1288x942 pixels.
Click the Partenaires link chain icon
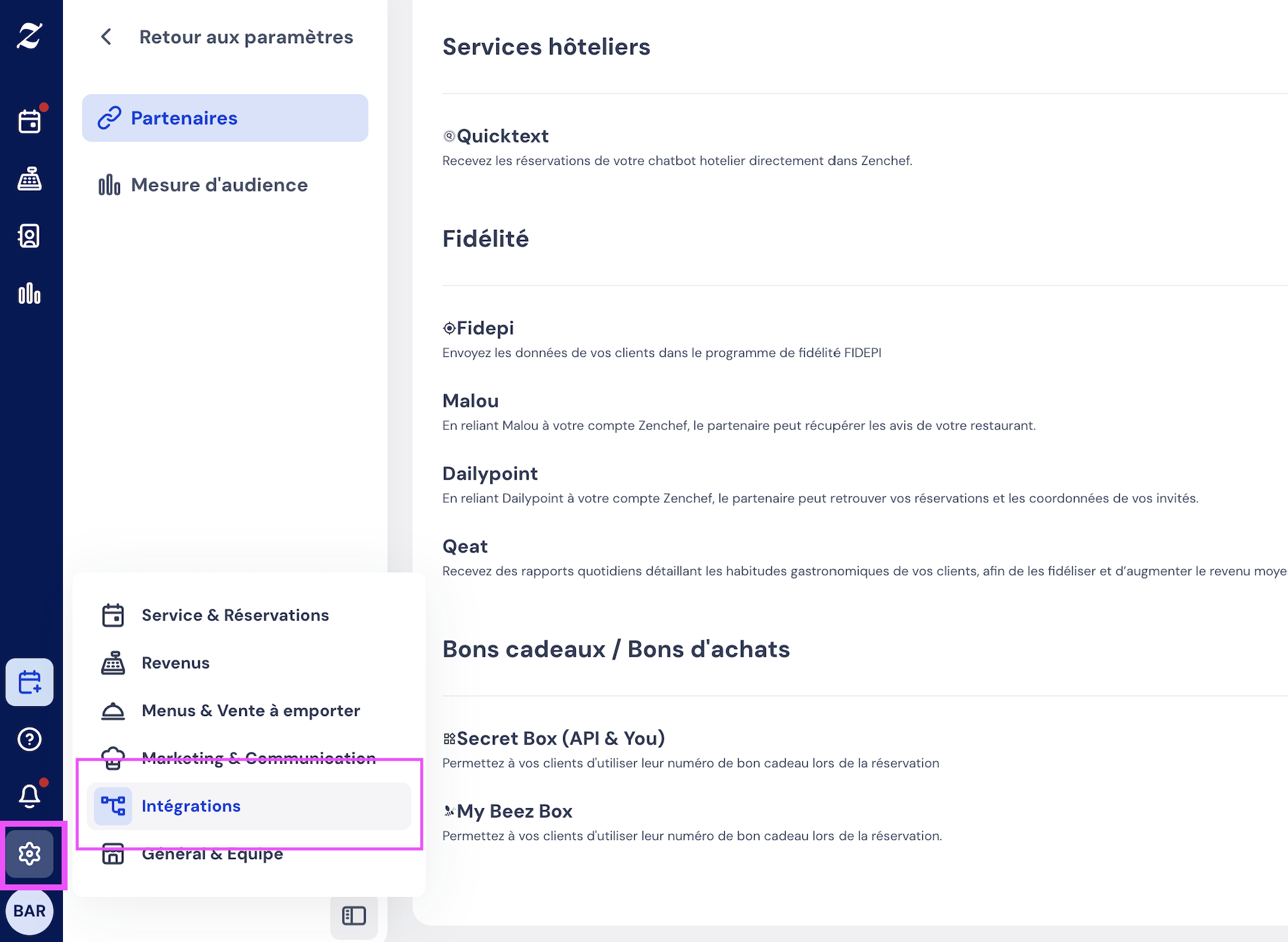109,118
